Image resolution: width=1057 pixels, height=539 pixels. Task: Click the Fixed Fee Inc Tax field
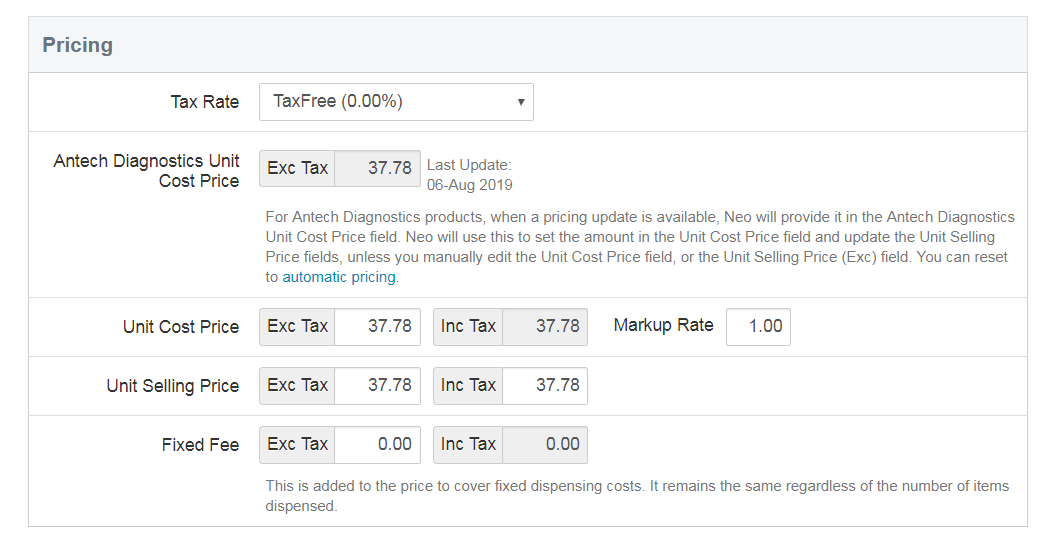pyautogui.click(x=544, y=445)
